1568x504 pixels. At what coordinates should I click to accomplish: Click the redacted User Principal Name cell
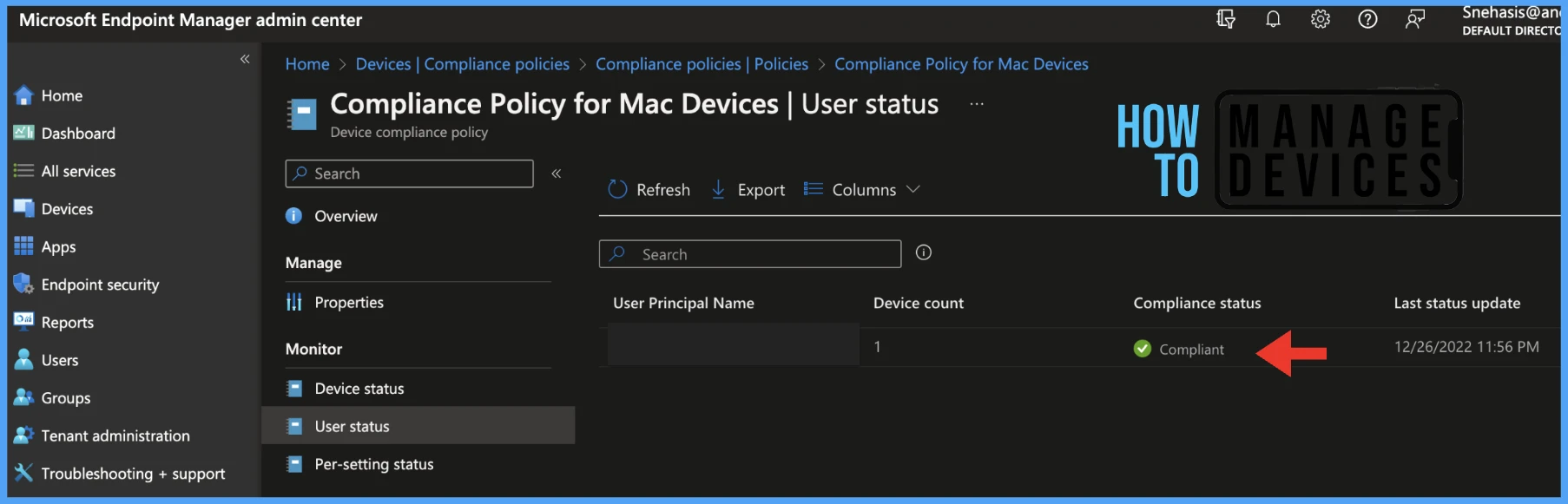tap(734, 344)
